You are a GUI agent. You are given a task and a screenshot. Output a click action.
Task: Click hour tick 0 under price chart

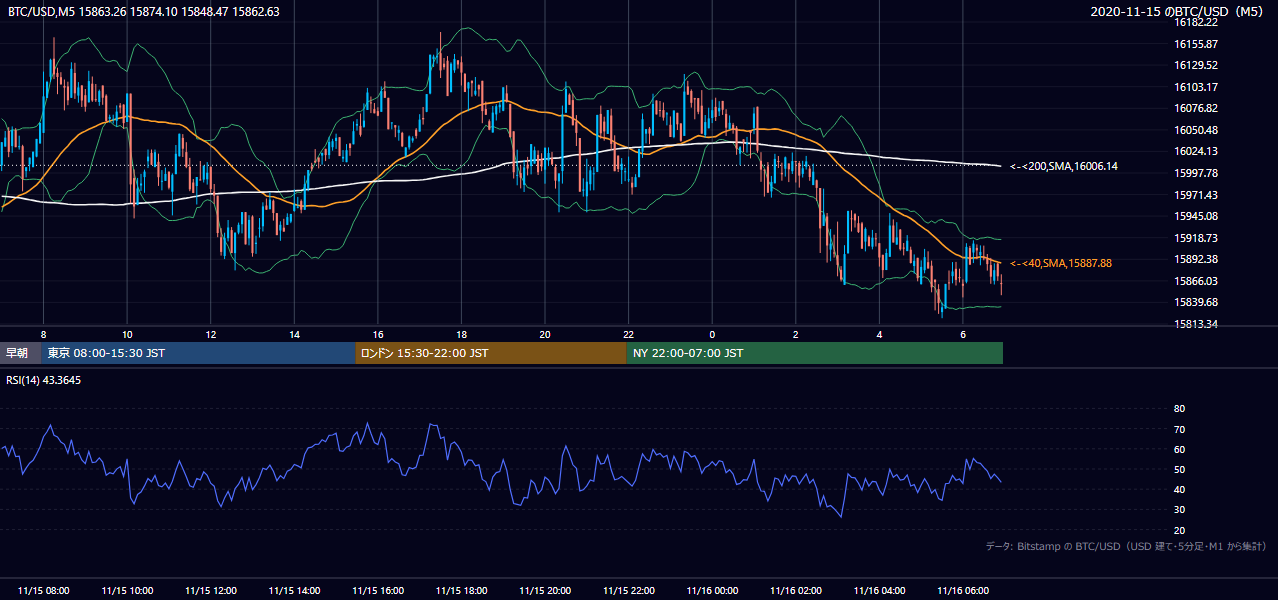pos(712,334)
